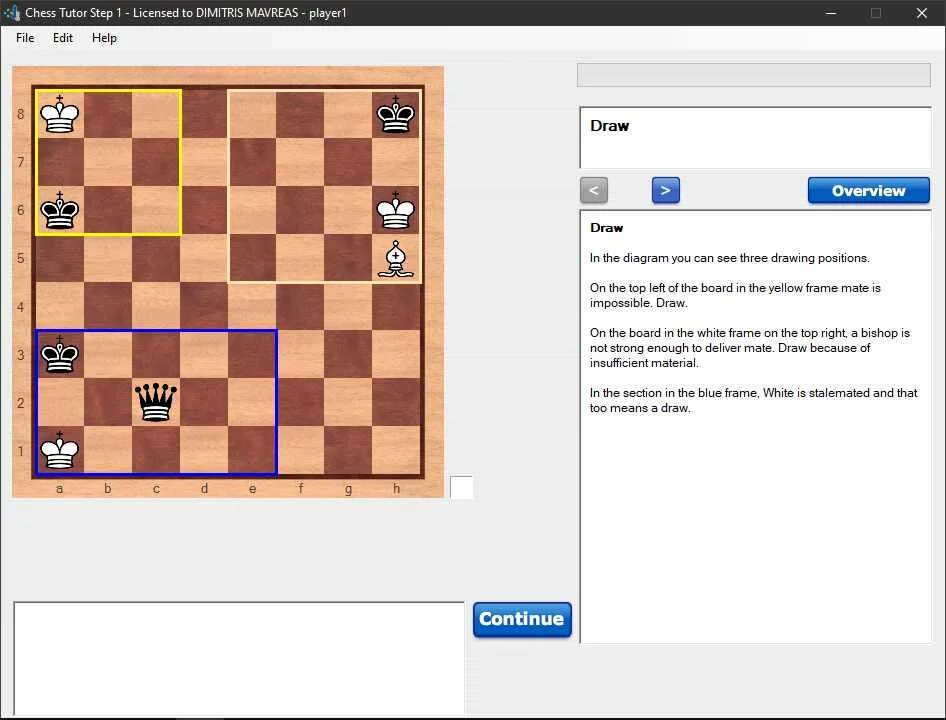This screenshot has width=946, height=720.
Task: Select the white king on a1
Action: tap(60, 450)
